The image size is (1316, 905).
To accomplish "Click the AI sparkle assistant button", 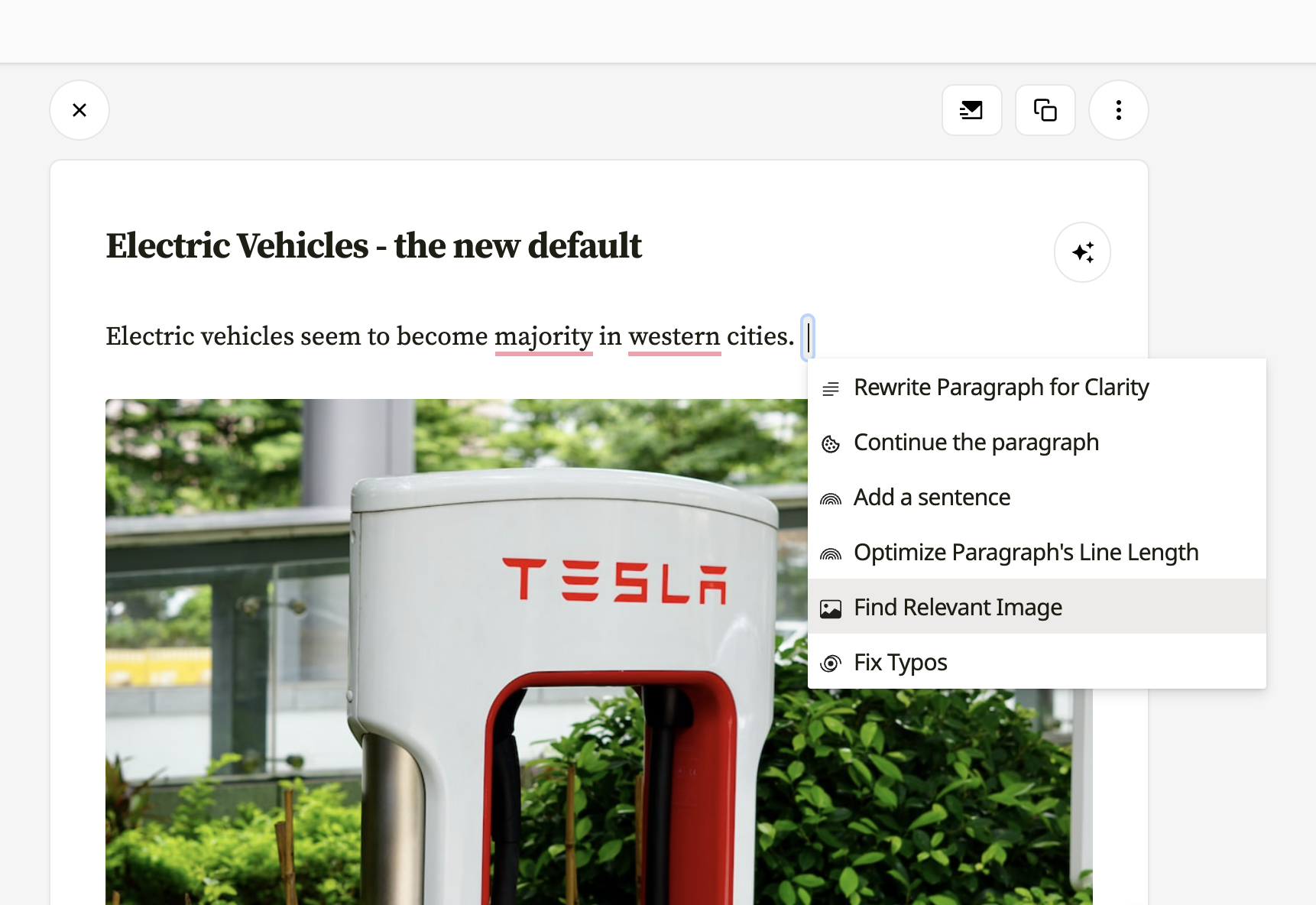I will tap(1082, 252).
